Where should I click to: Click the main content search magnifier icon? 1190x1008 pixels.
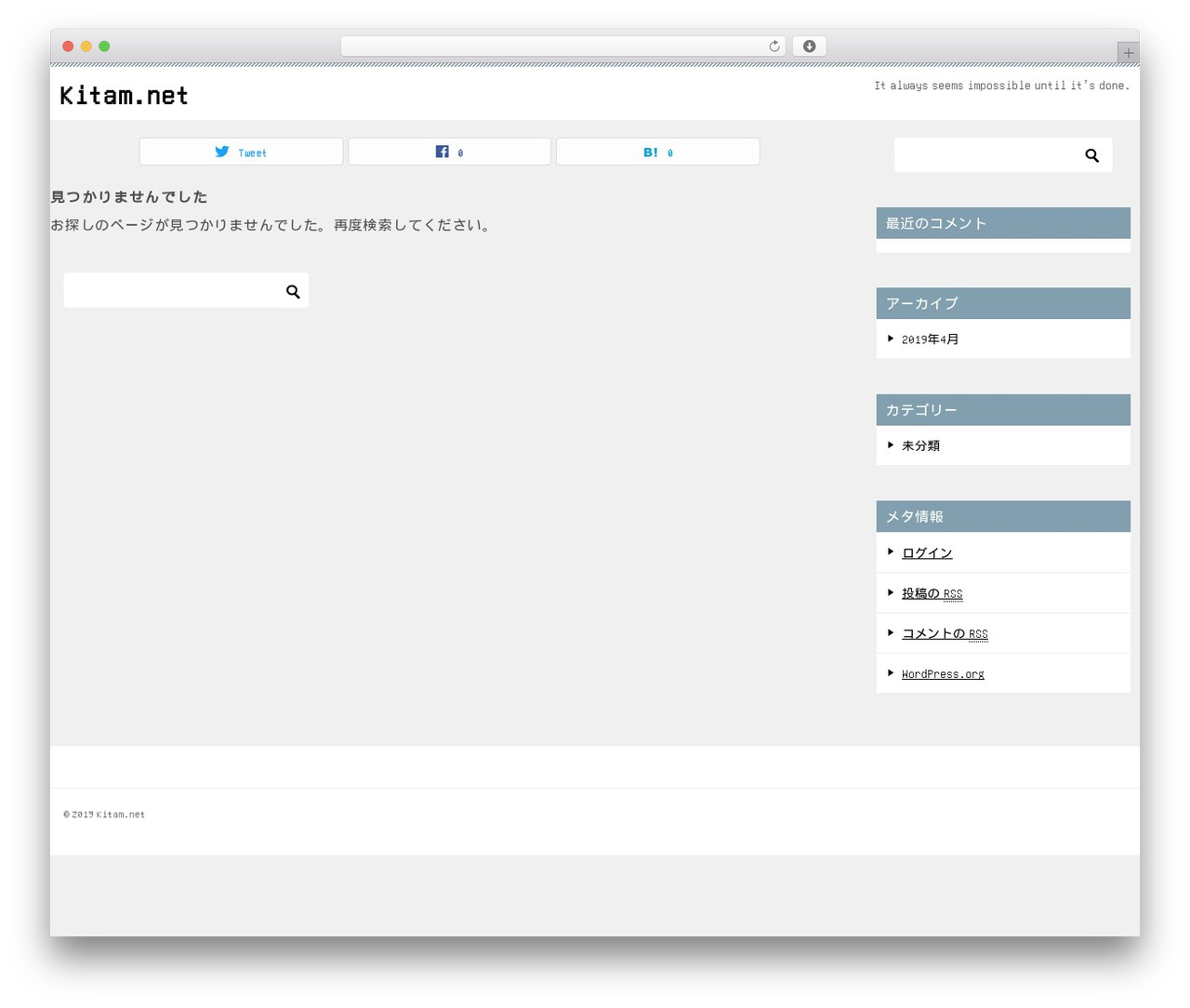(293, 291)
